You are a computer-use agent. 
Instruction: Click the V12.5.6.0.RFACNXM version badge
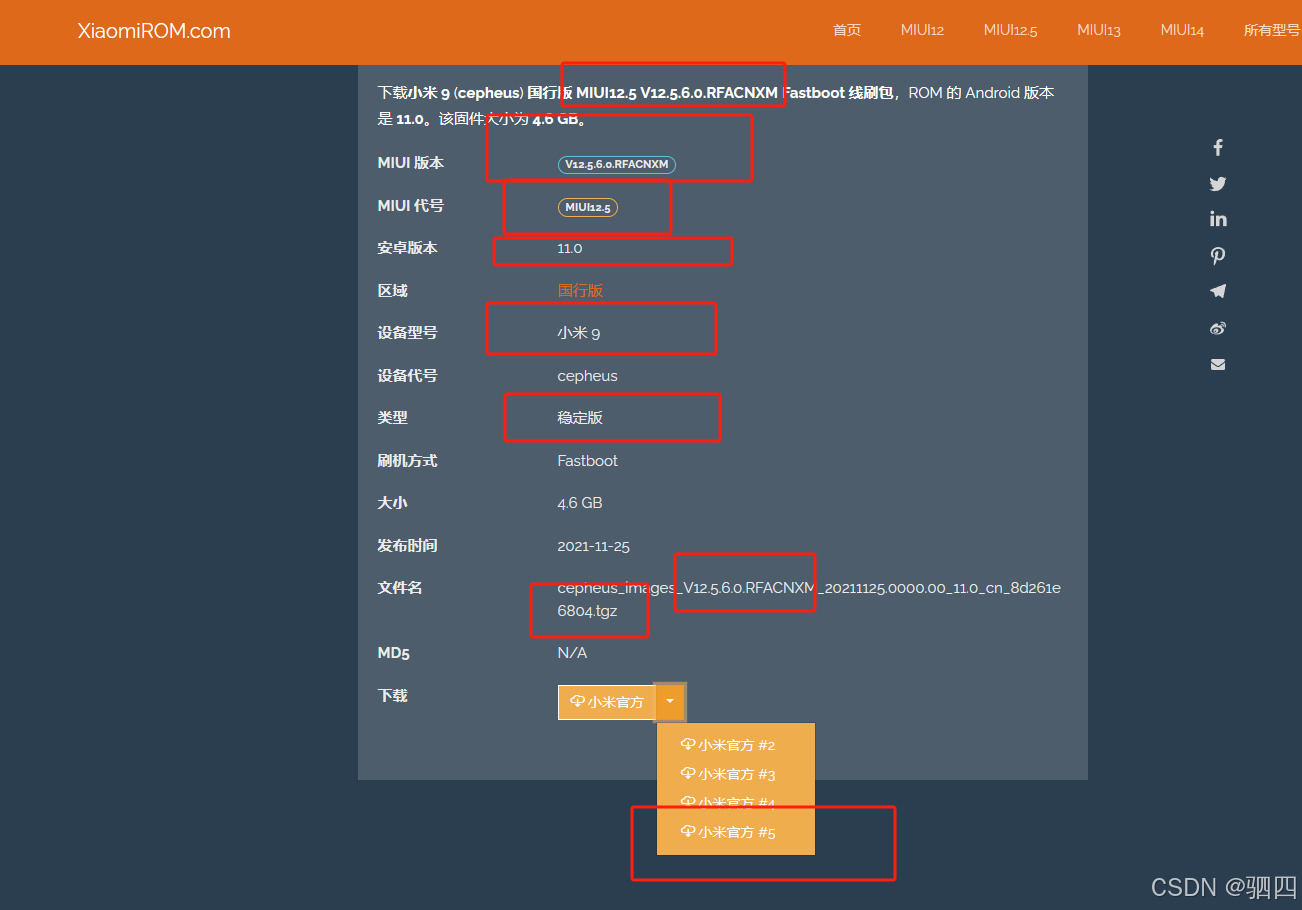point(617,164)
